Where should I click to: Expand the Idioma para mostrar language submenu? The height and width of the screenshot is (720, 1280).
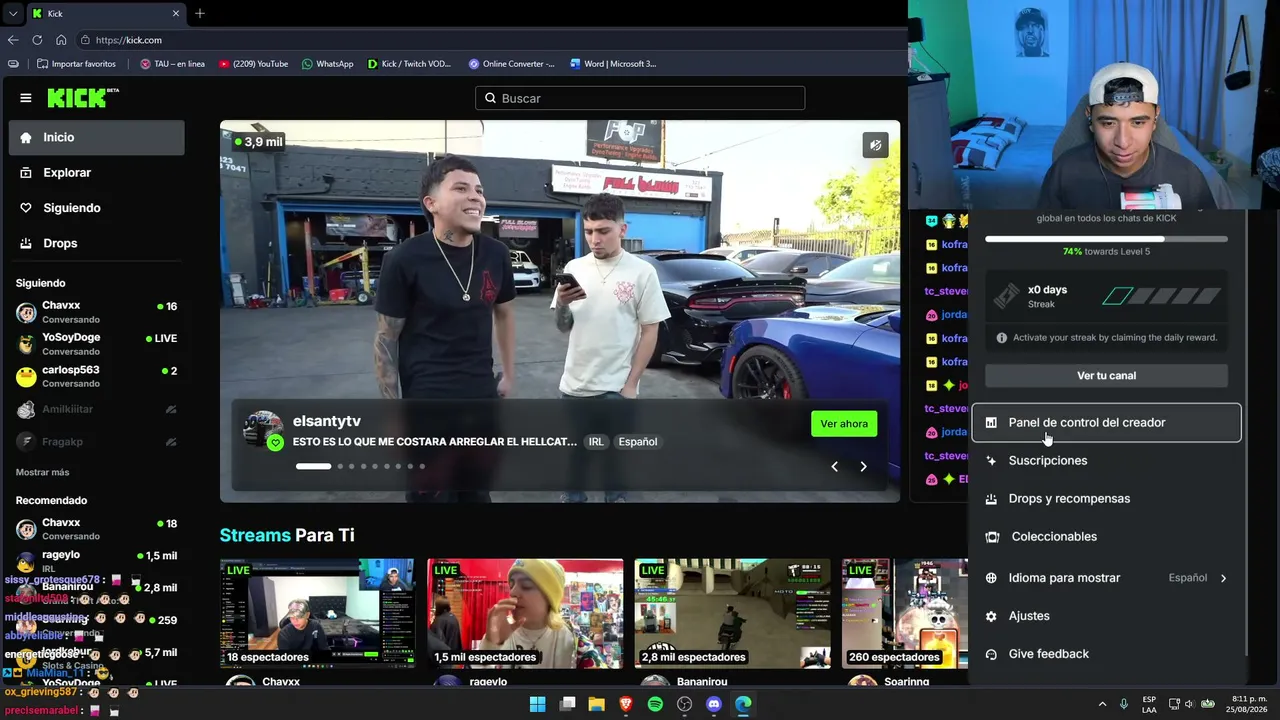coord(1106,578)
